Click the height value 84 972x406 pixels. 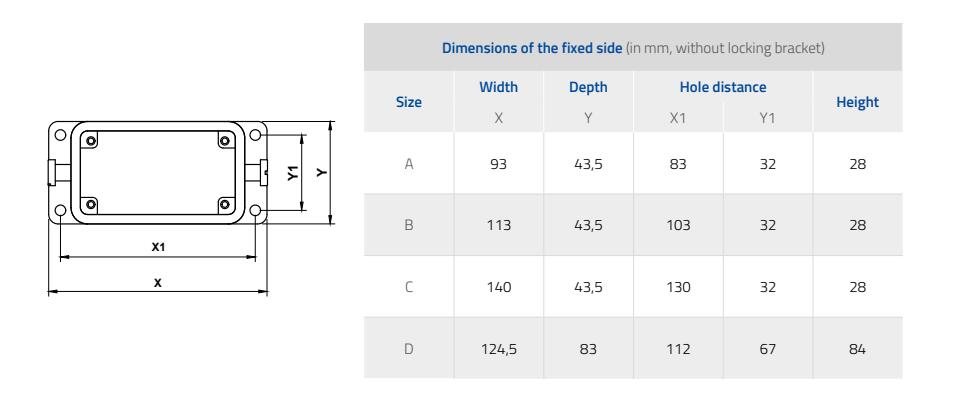[857, 349]
